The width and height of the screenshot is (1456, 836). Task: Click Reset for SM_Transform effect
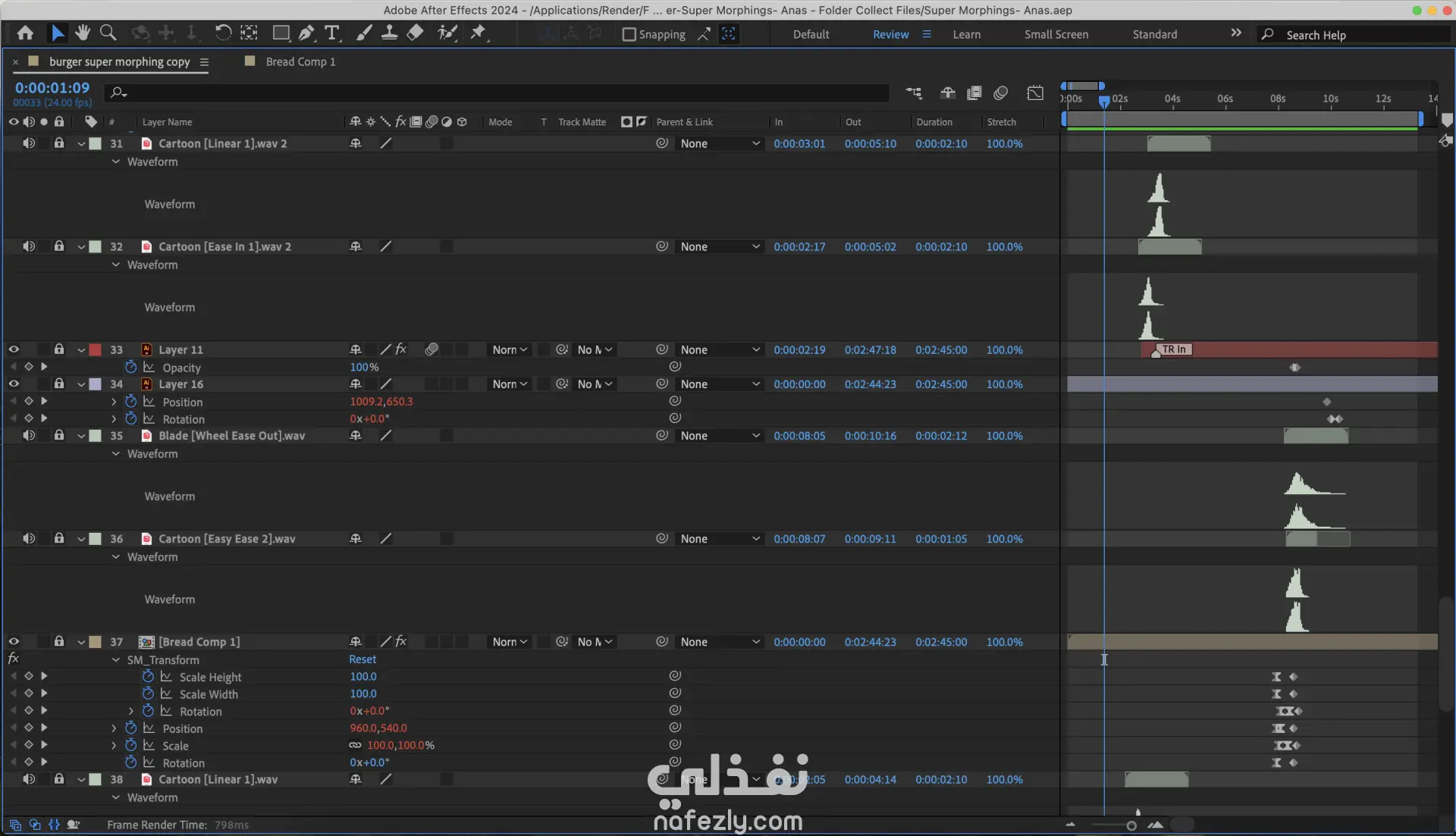click(362, 659)
